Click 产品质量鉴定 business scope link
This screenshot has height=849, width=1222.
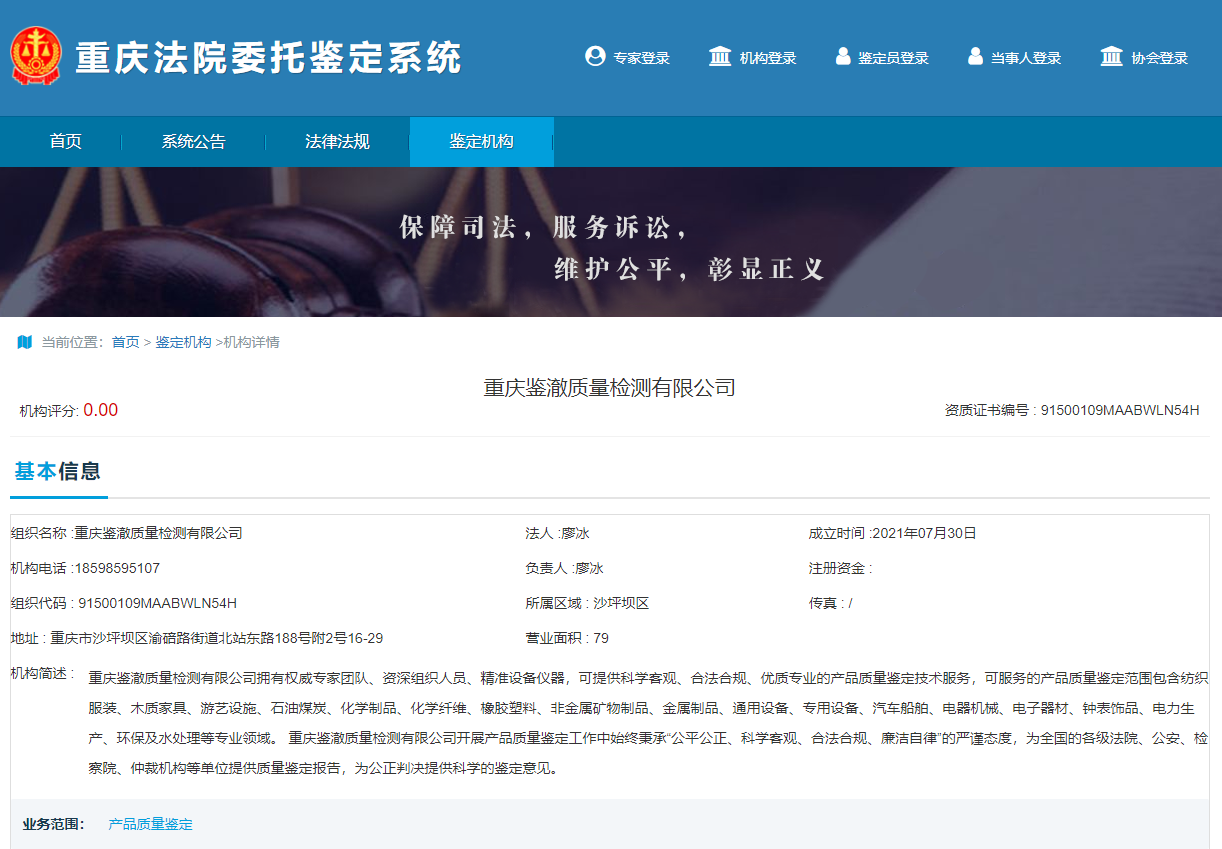(x=150, y=824)
